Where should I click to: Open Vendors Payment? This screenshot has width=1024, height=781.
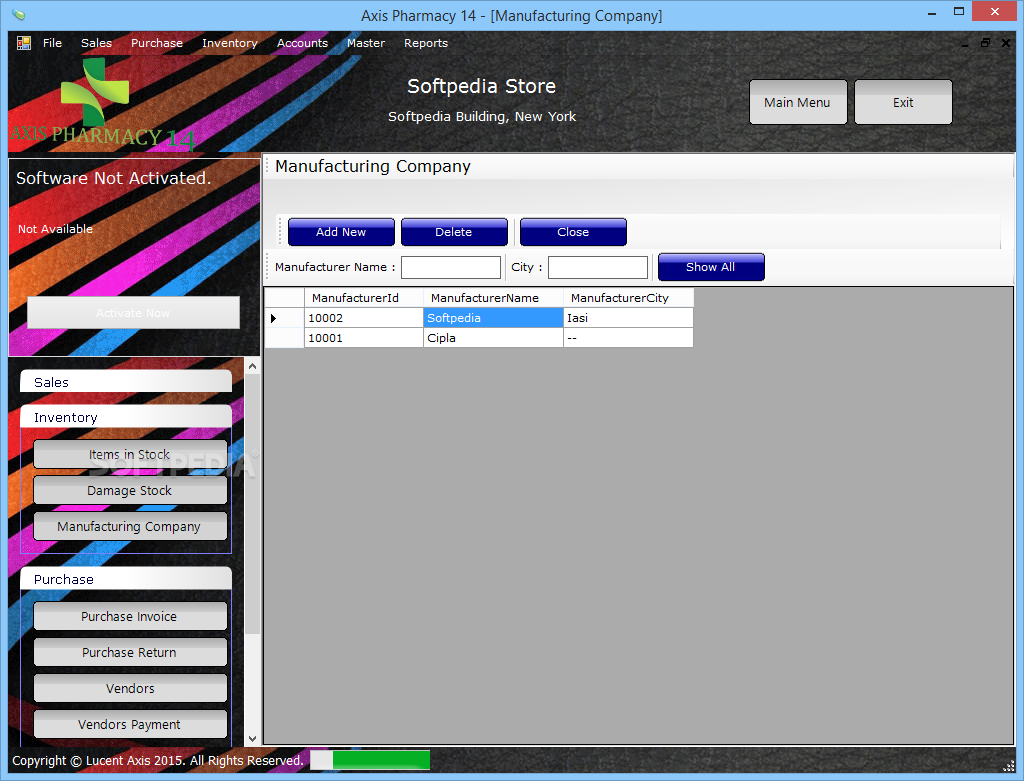(x=130, y=724)
